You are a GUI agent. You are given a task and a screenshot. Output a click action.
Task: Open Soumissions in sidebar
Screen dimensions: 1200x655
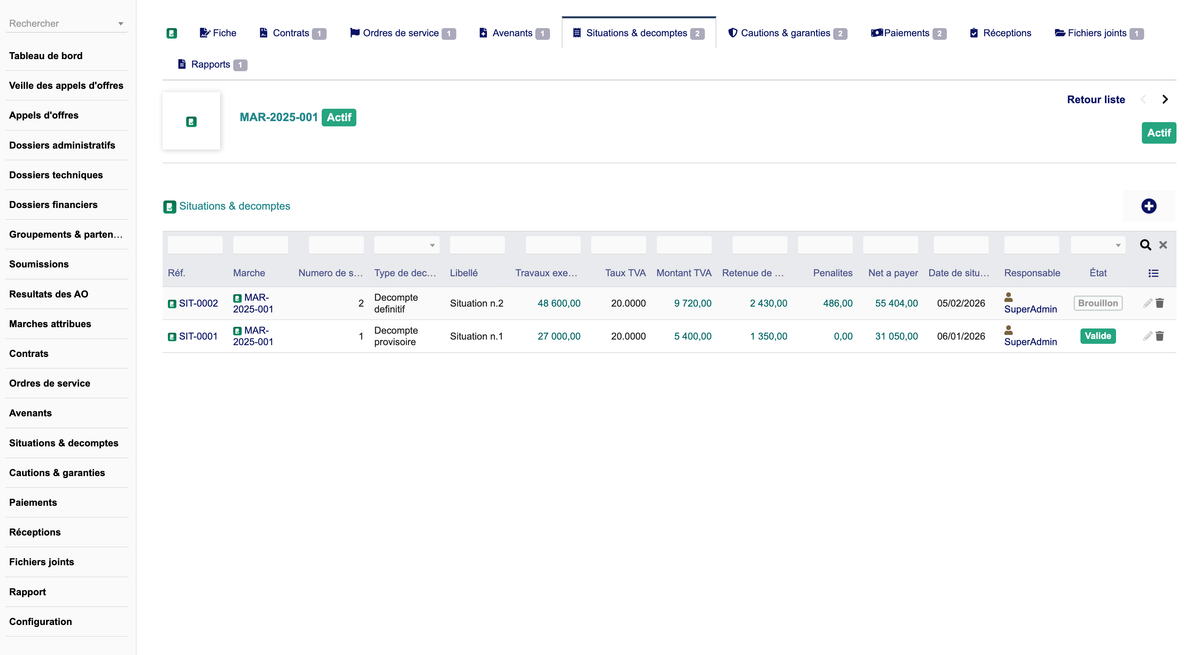tap(39, 264)
